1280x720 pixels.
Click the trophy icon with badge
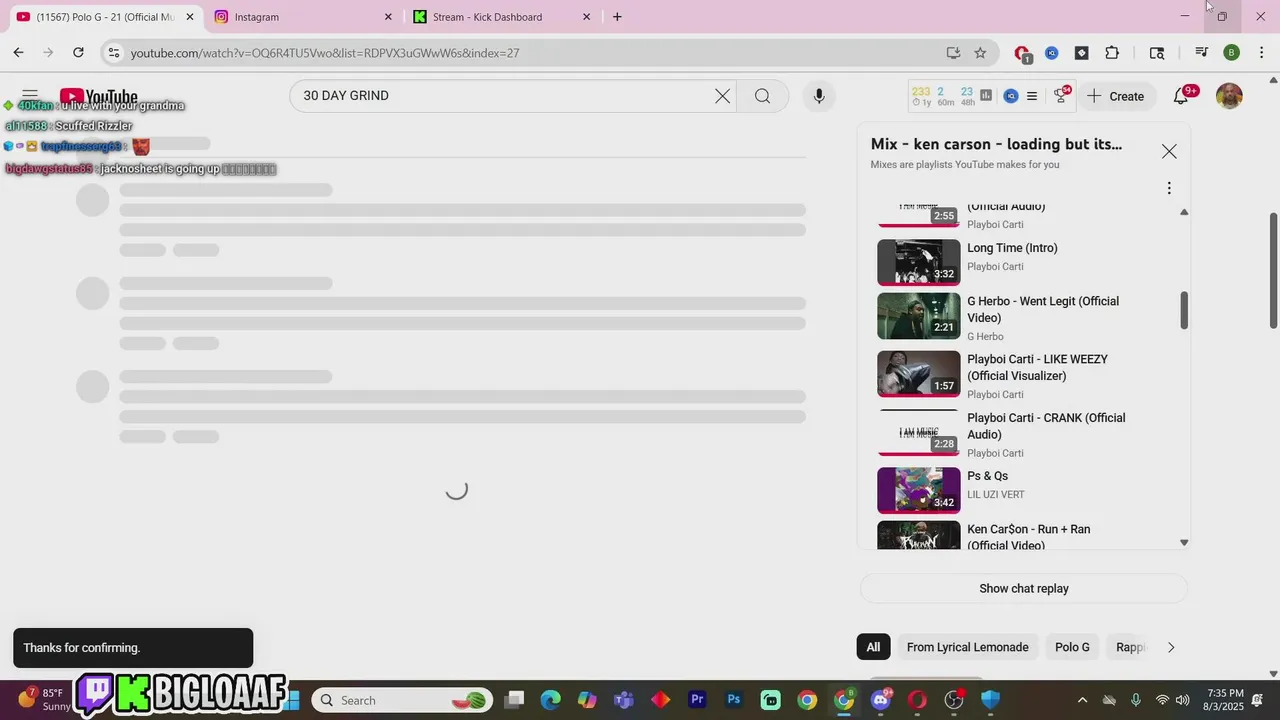pyautogui.click(x=1061, y=96)
